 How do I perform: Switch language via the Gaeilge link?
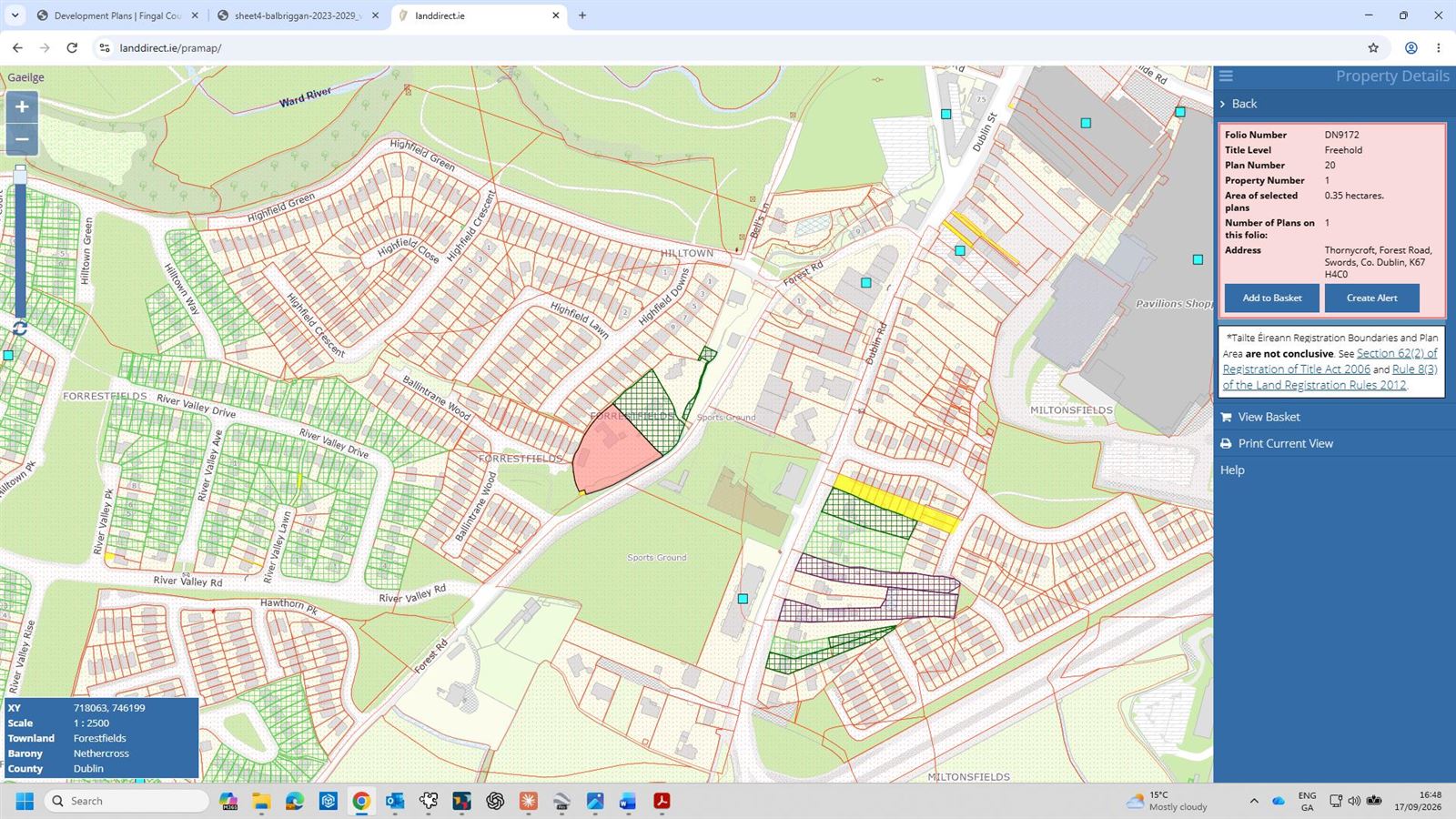coord(25,77)
